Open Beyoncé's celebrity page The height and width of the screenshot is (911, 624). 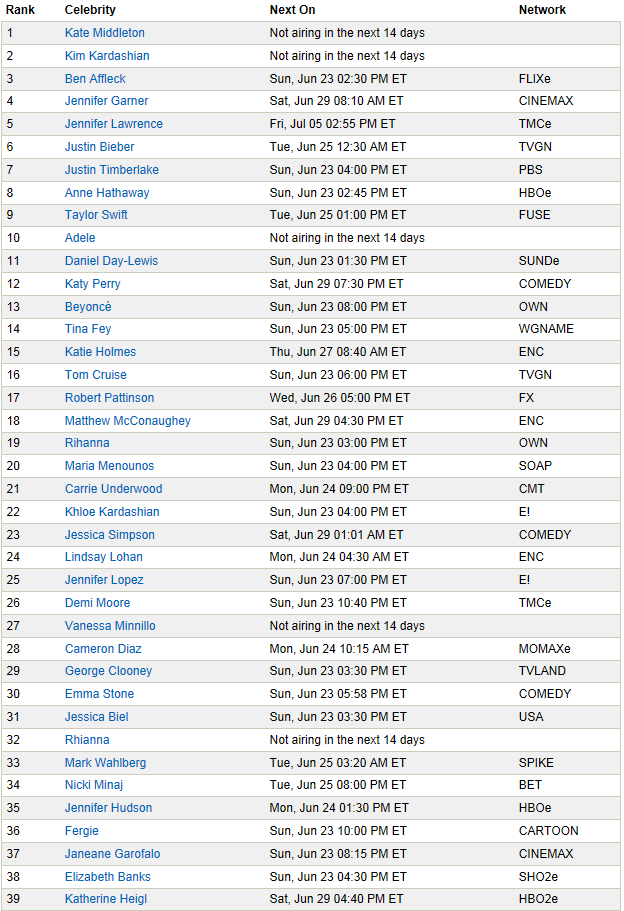tap(88, 307)
